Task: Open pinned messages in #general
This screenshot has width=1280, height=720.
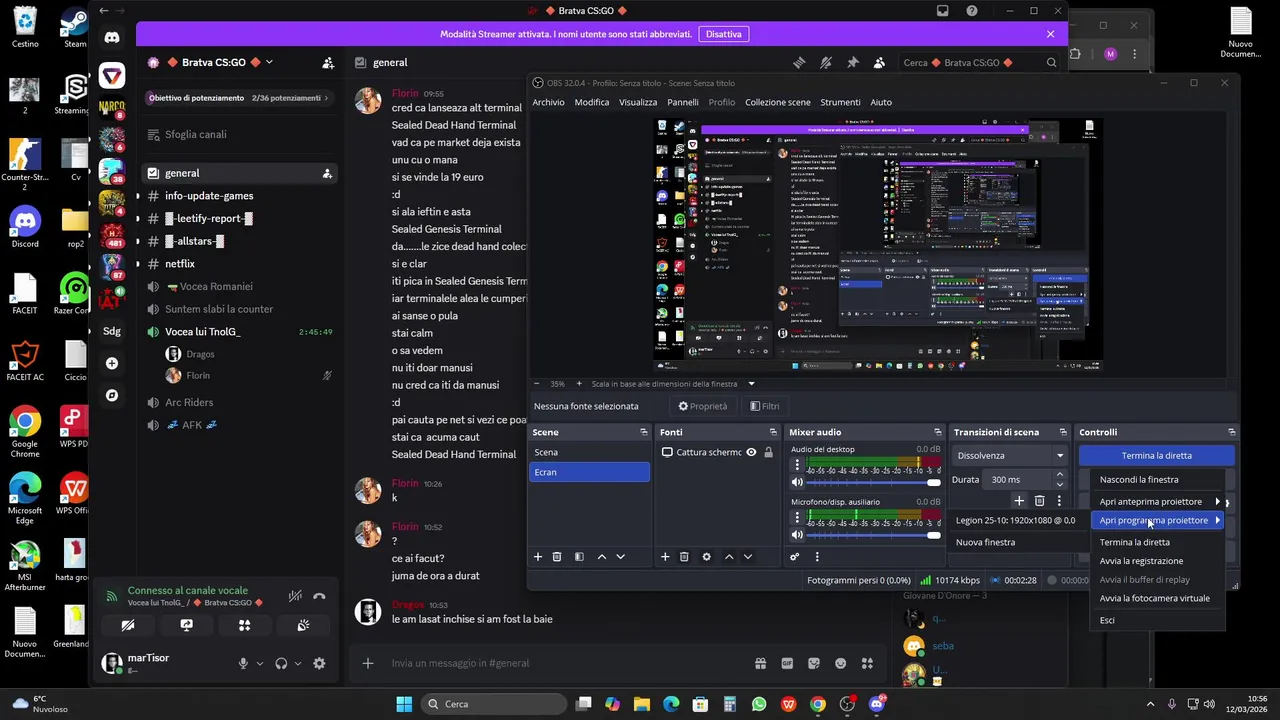Action: pos(852,62)
